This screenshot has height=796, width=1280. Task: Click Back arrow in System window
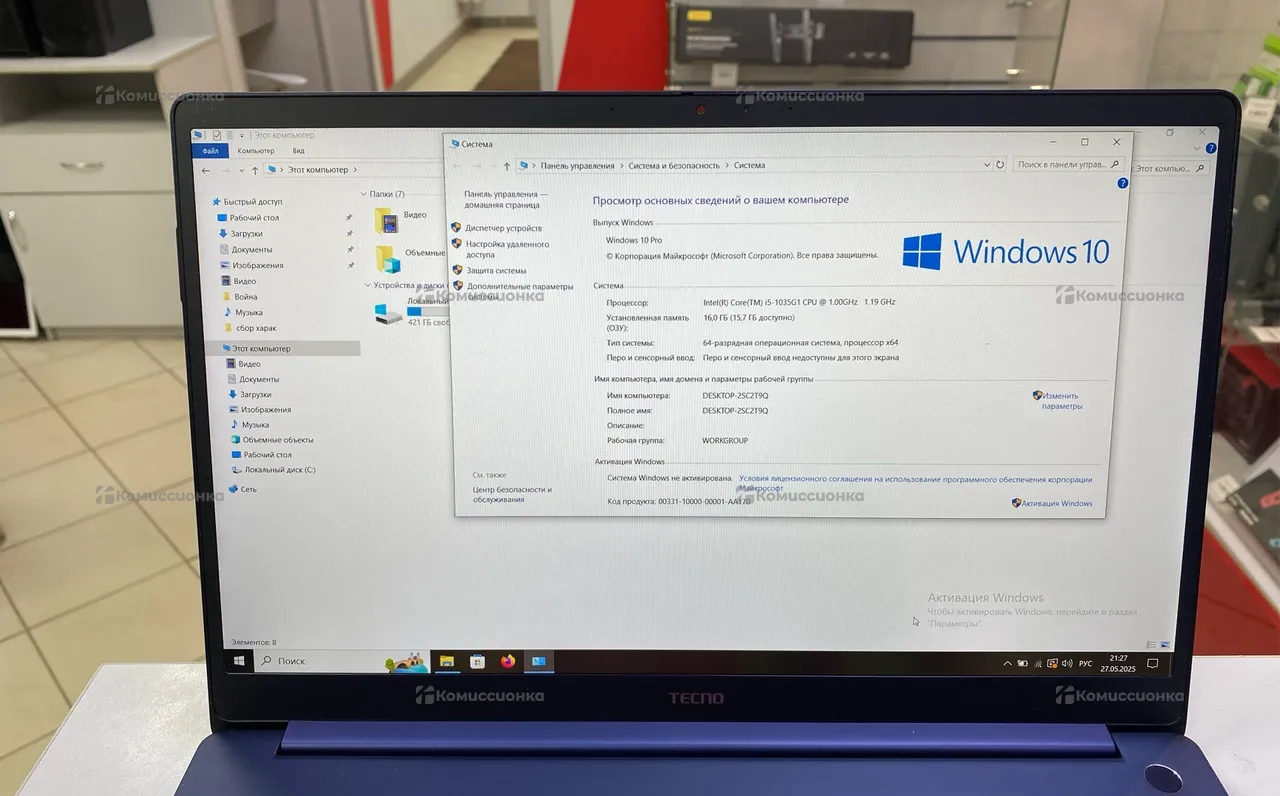[x=458, y=166]
